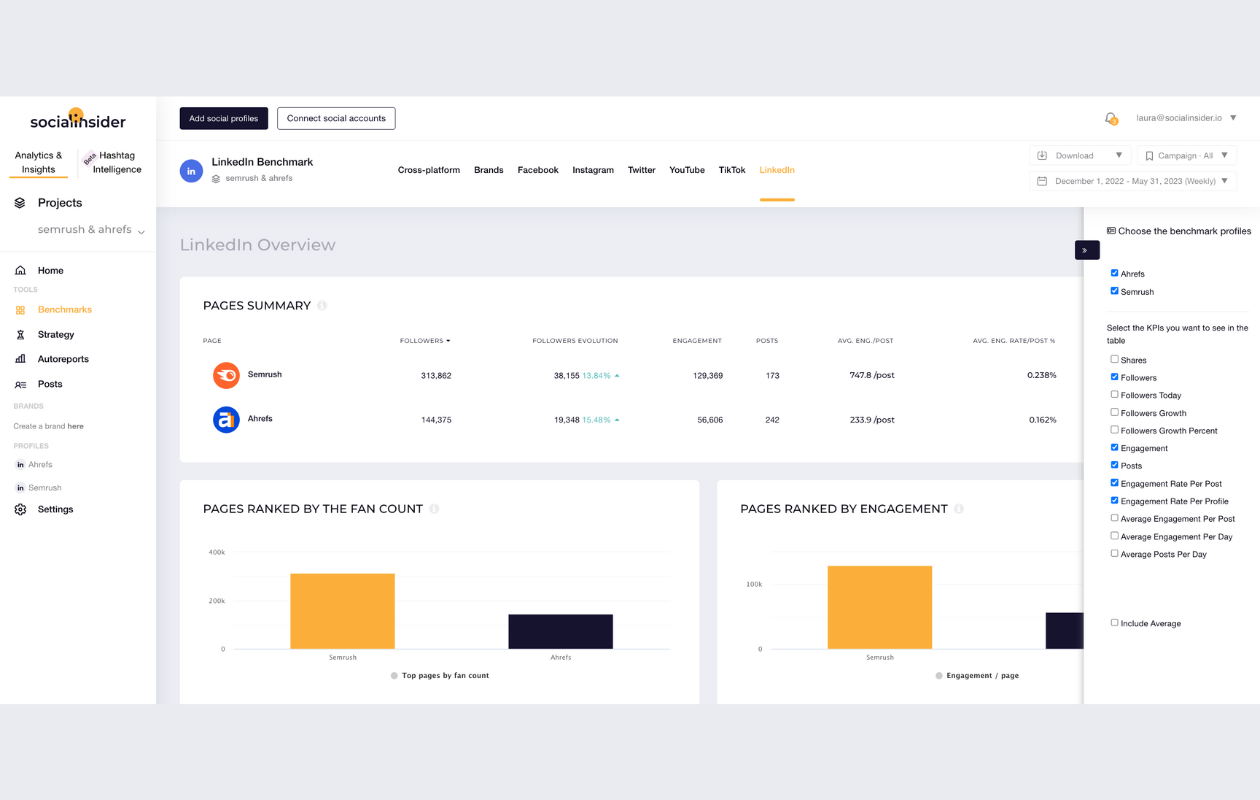Tick the Include Average checkbox

pos(1114,622)
